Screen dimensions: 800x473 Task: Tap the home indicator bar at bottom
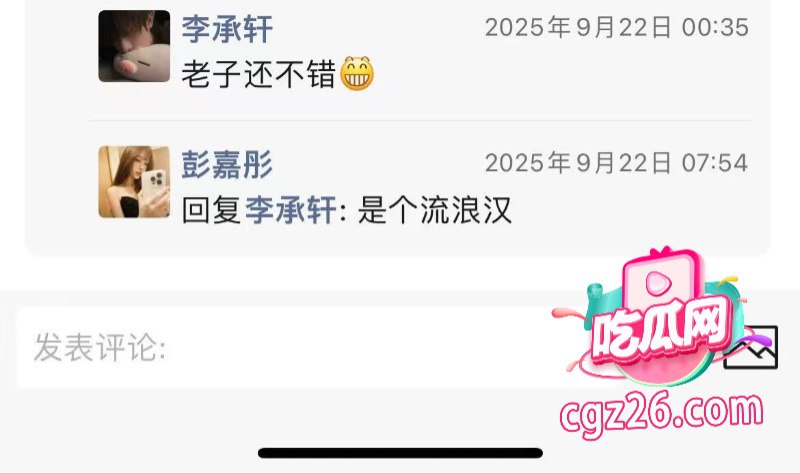[x=401, y=453]
